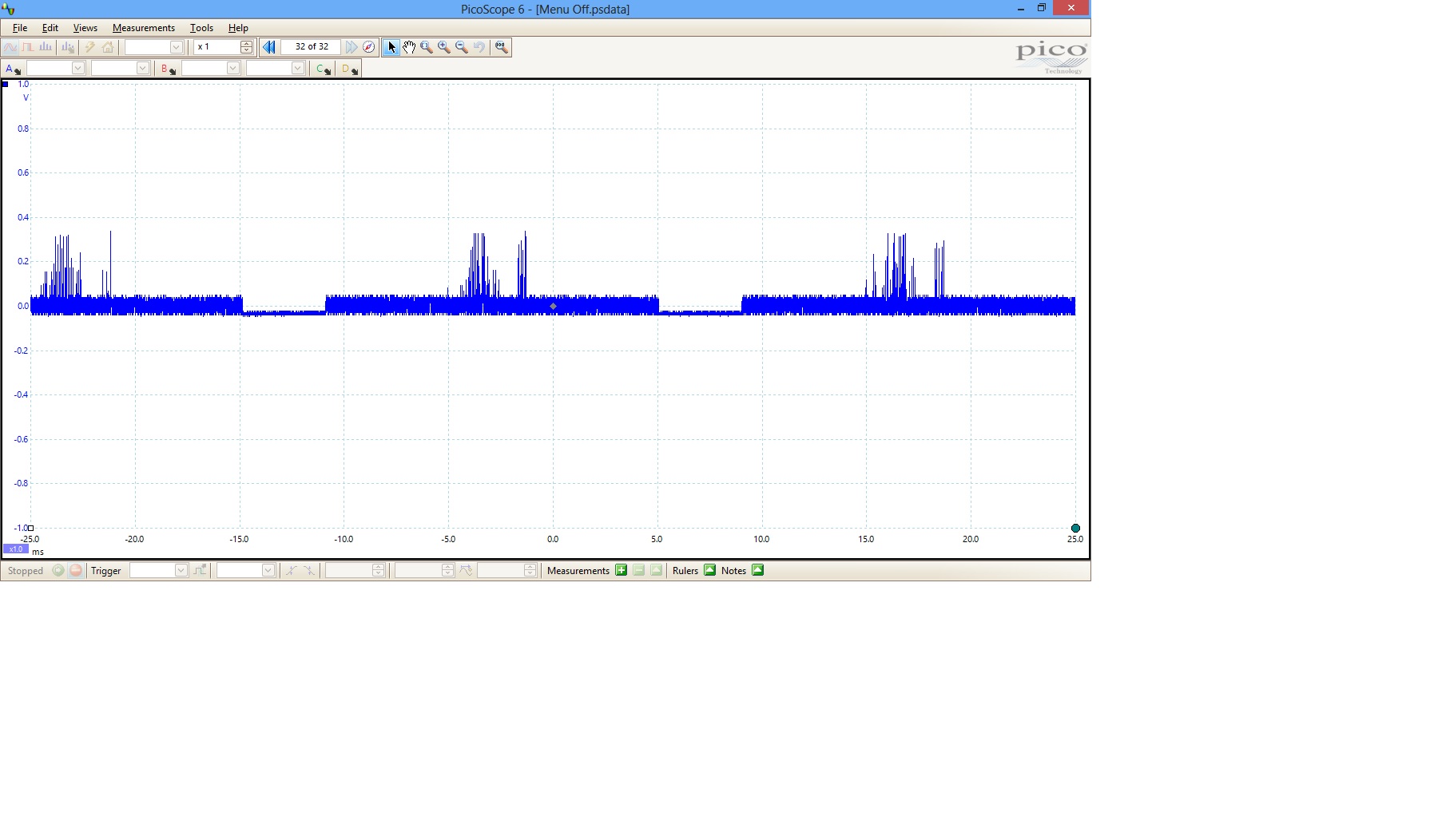Go to first waveform buffer

269,47
